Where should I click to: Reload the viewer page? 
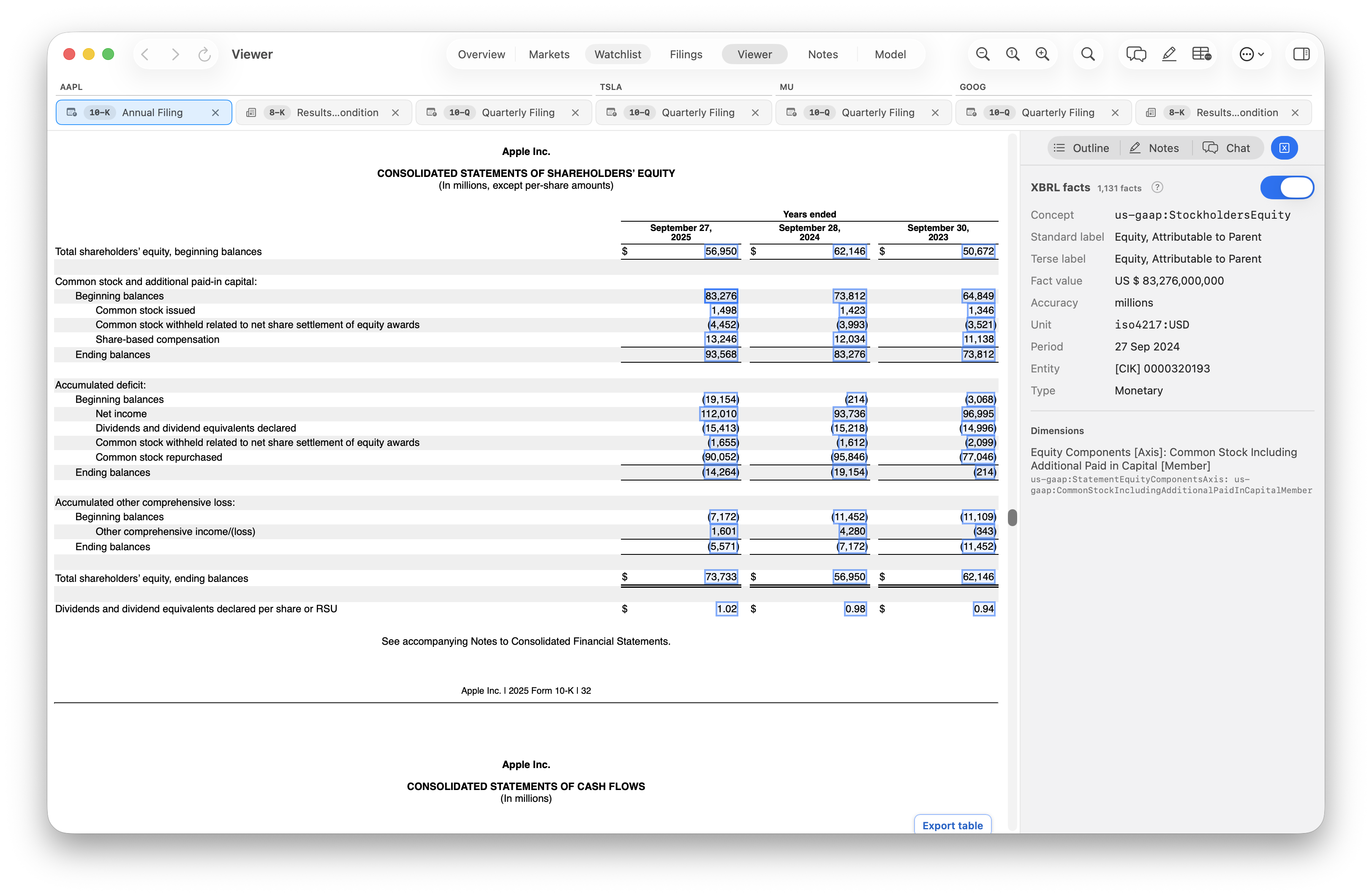coord(204,54)
